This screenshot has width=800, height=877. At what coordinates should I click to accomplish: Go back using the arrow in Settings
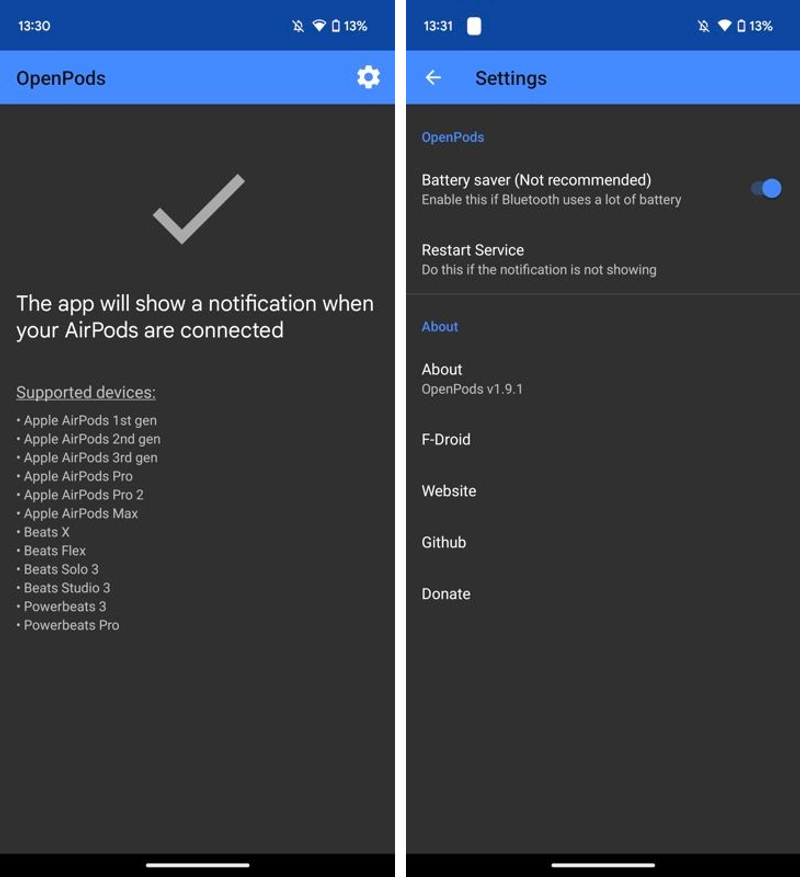[x=433, y=78]
